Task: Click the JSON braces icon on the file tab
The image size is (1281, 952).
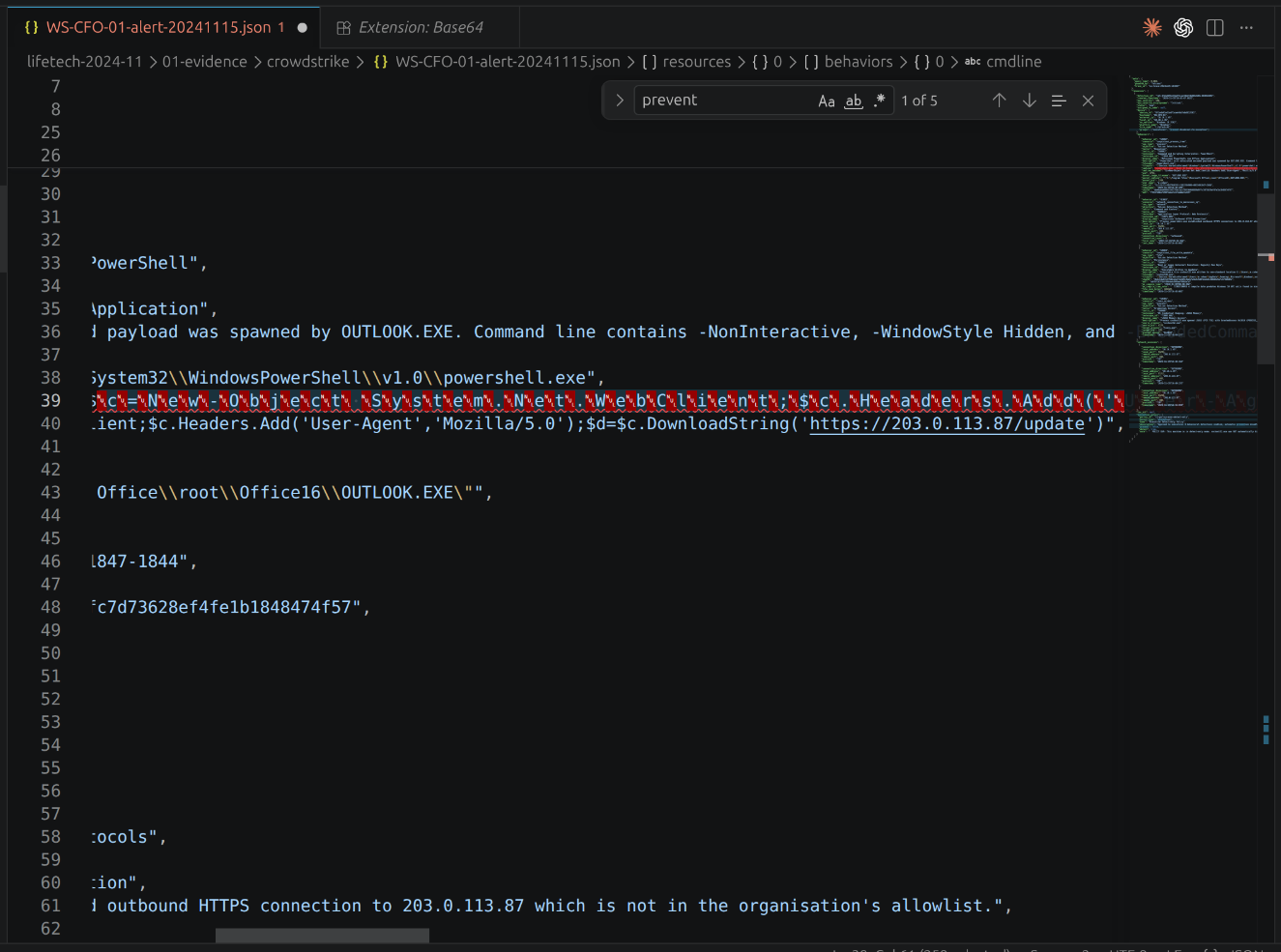Action: [31, 27]
